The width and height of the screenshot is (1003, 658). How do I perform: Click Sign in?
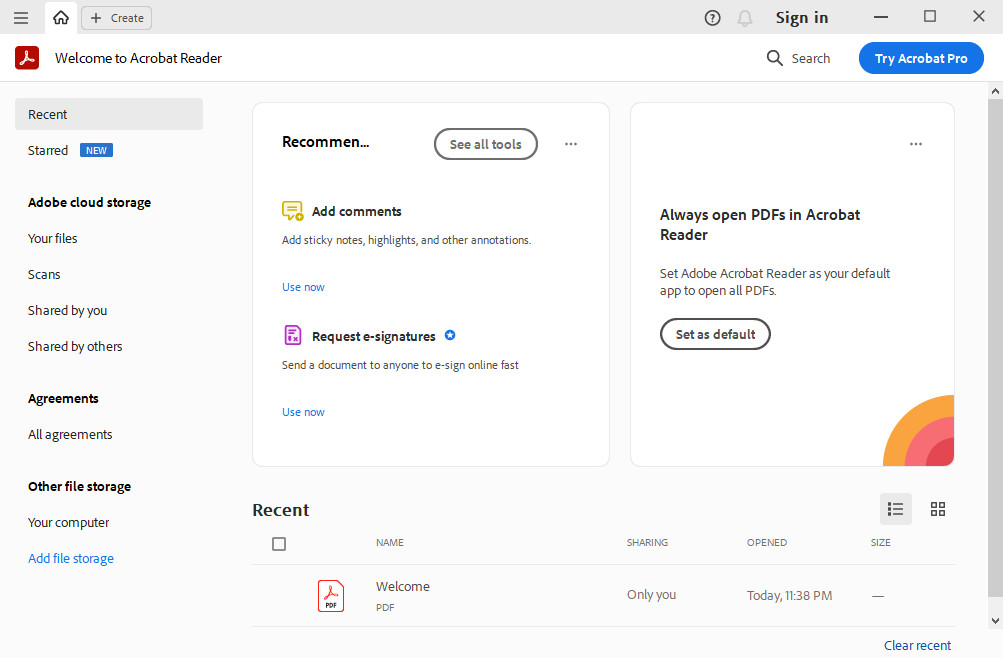point(802,18)
